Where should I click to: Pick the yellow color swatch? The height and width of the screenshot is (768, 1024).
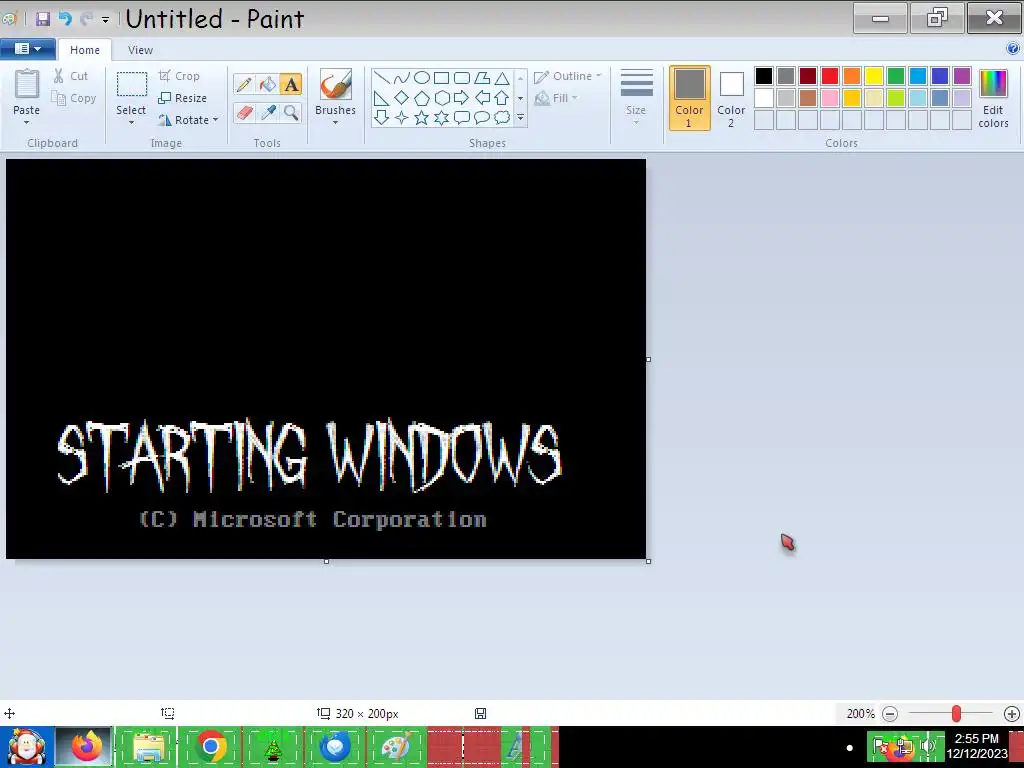874,76
